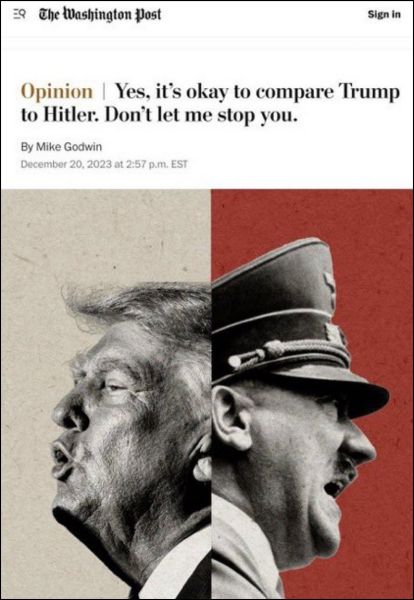Open the Opinion section label

(x=57, y=91)
